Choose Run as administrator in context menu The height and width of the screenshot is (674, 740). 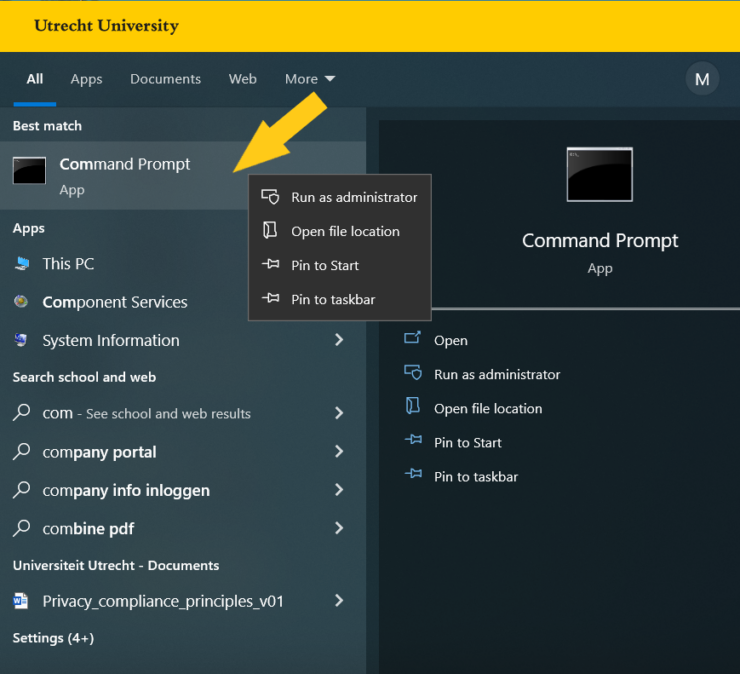(340, 197)
